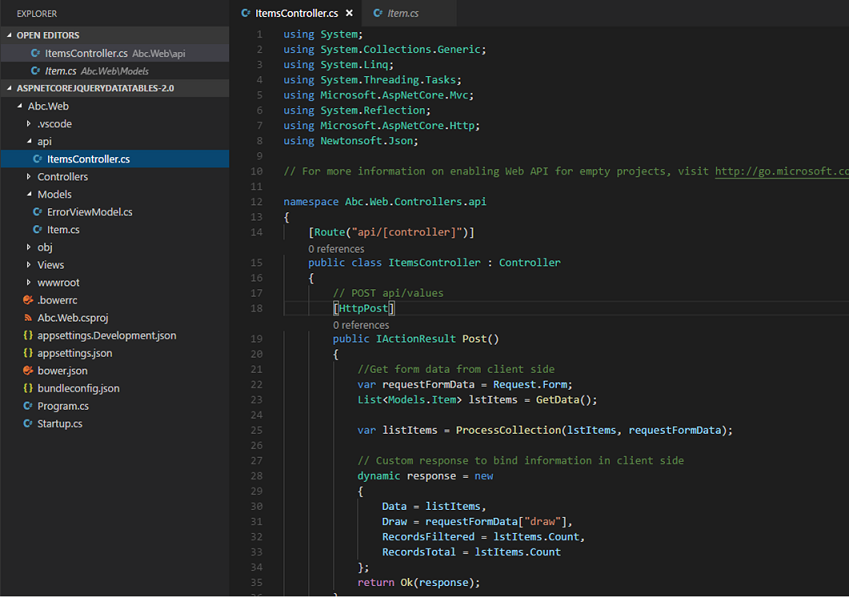Click the C# icon of ItemsController.cs tab
849x598 pixels.
click(x=246, y=13)
